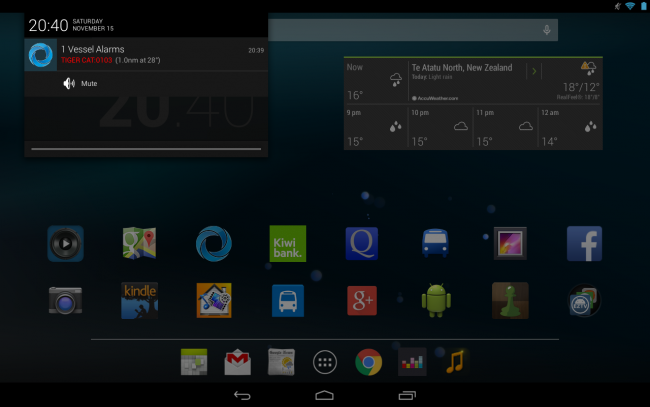Open the Calendar app in the dock
This screenshot has width=650, height=407.
point(194,362)
